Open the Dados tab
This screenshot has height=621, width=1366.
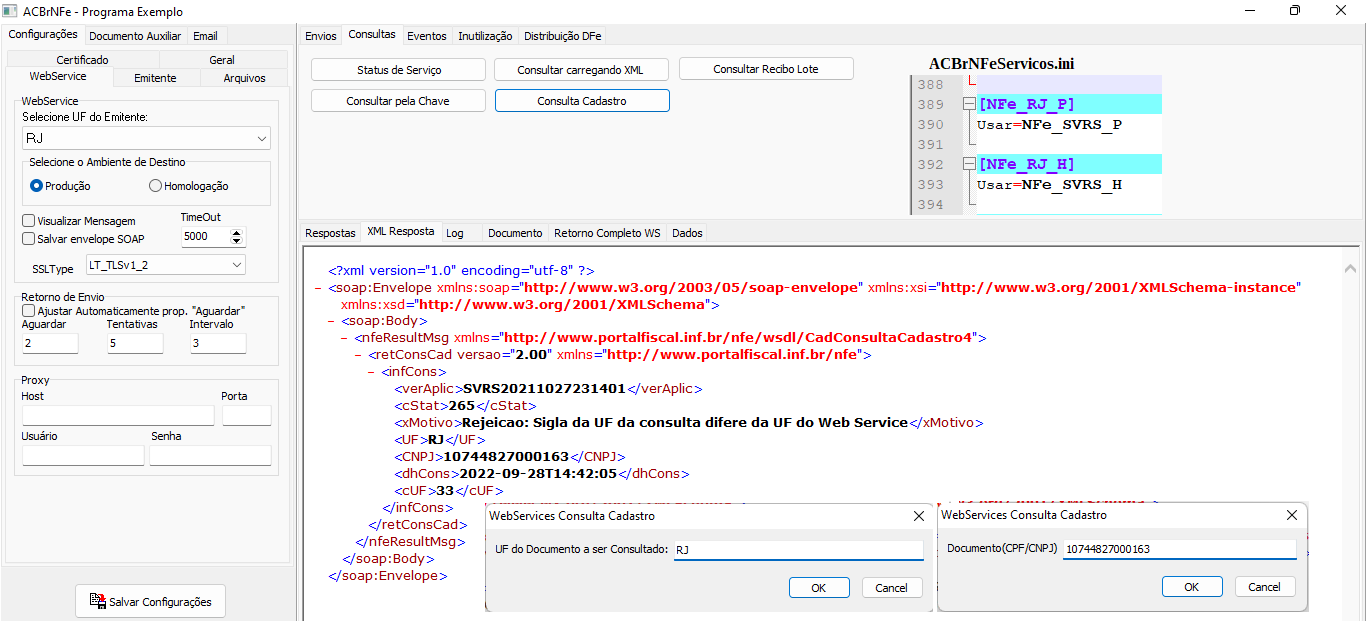click(687, 233)
